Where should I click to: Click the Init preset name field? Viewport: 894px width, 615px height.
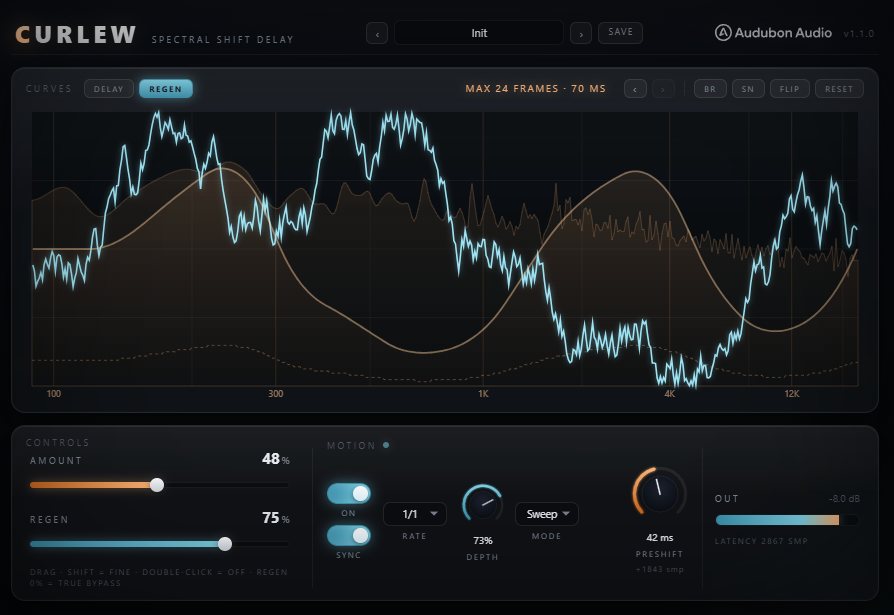tap(479, 33)
